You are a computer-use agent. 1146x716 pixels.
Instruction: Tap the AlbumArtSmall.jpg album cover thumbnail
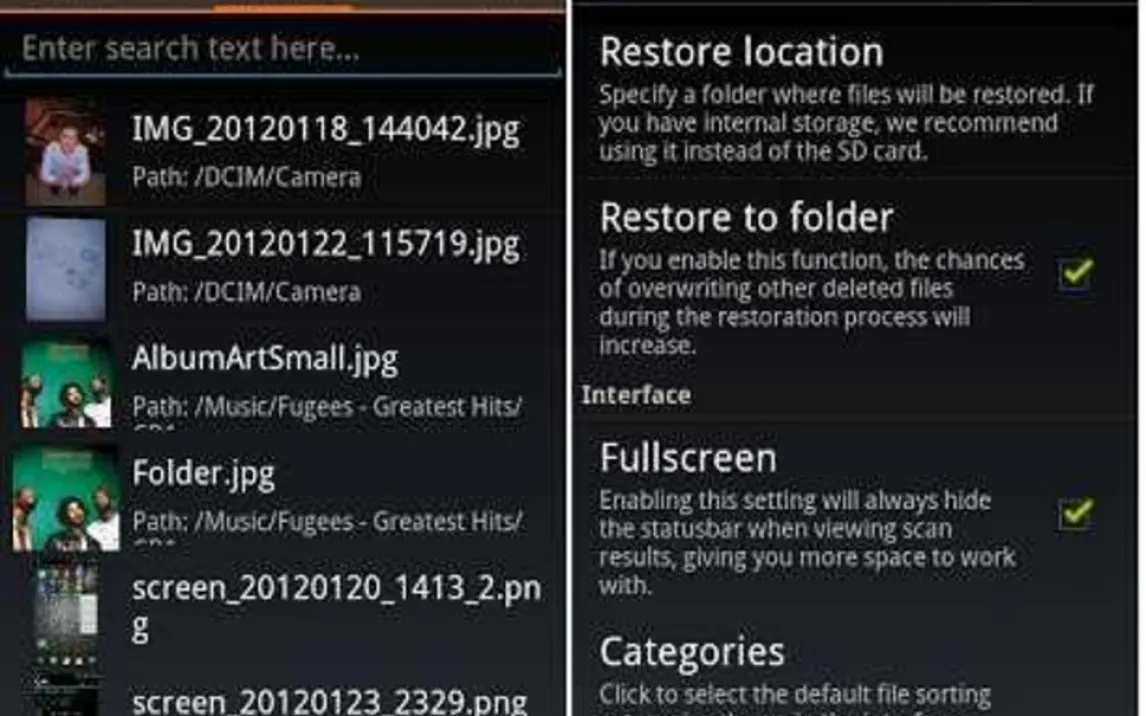(x=67, y=382)
